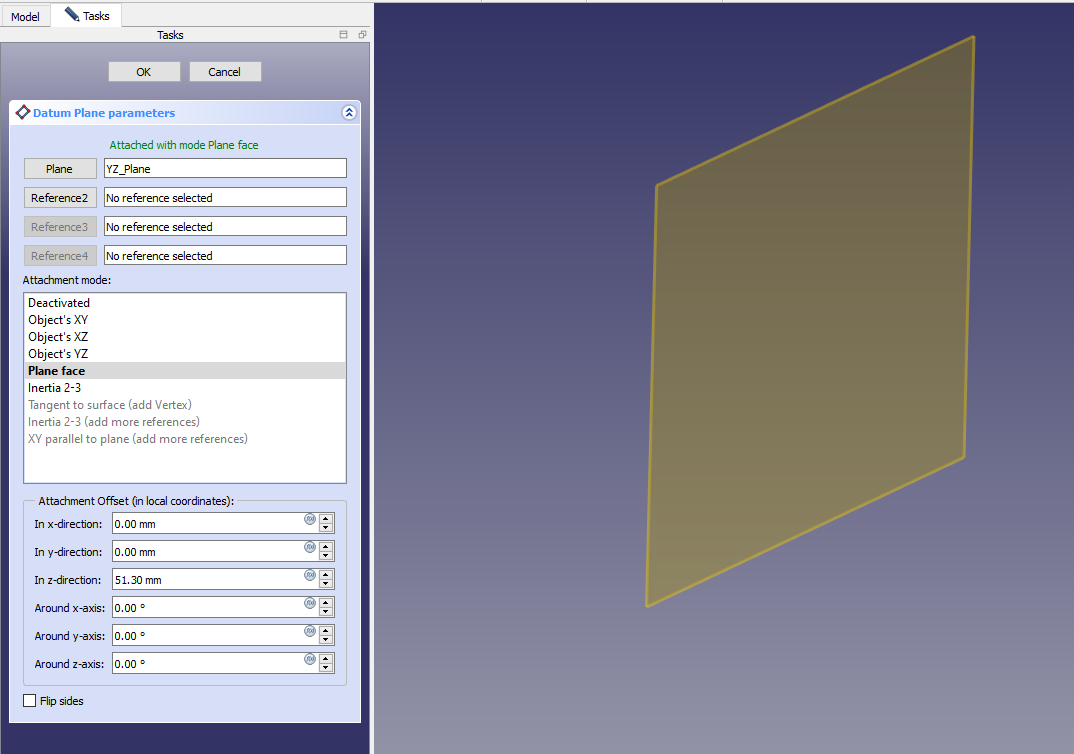Open expression editor for Around x-axis
Screen dimensions: 1074x754
click(x=310, y=603)
